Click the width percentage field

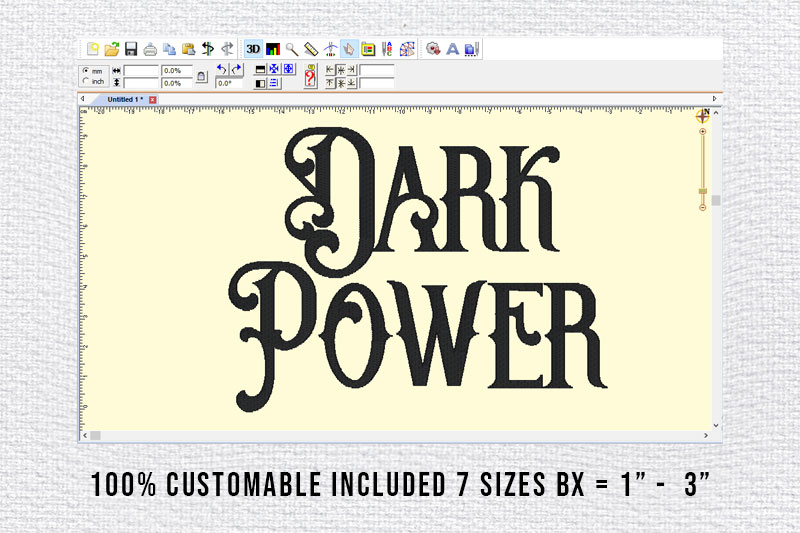point(177,70)
